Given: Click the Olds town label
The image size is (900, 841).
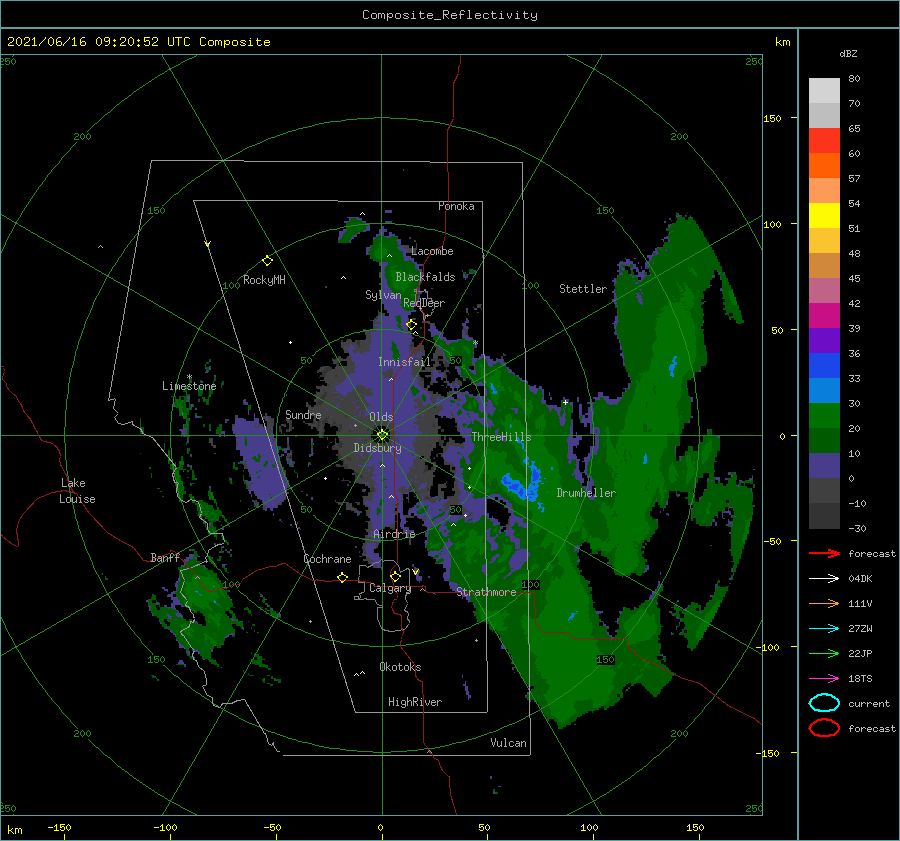Looking at the screenshot, I should (381, 417).
